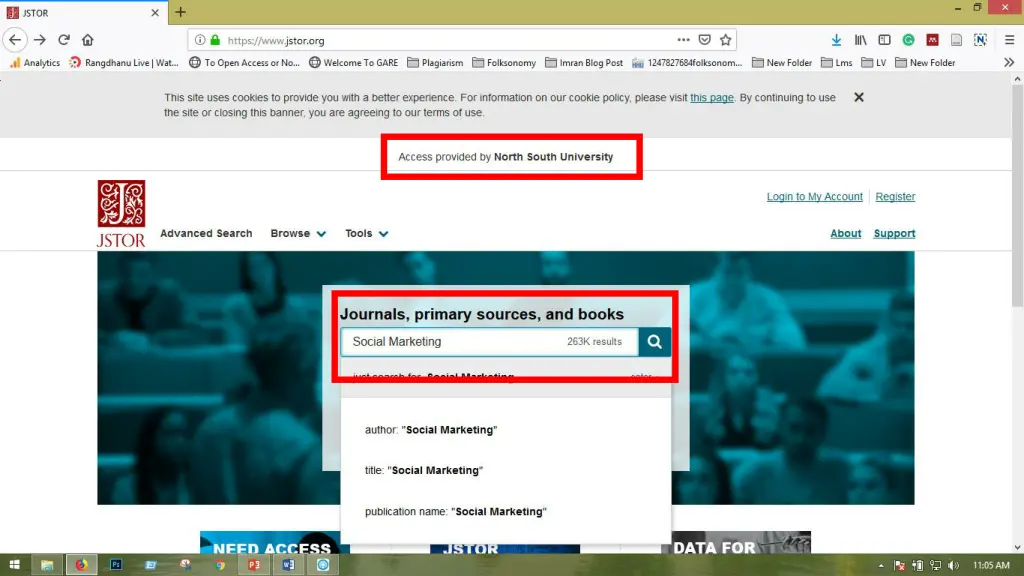This screenshot has width=1024, height=576.
Task: Open File Explorer from the taskbar
Action: click(x=47, y=565)
